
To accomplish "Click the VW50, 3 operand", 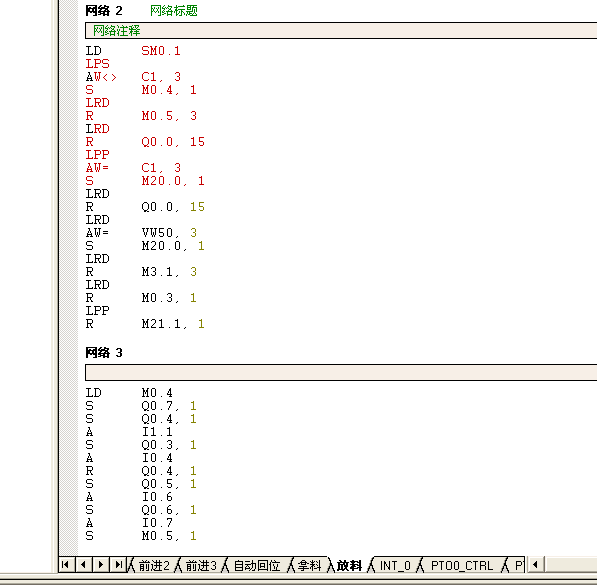I will tap(169, 233).
